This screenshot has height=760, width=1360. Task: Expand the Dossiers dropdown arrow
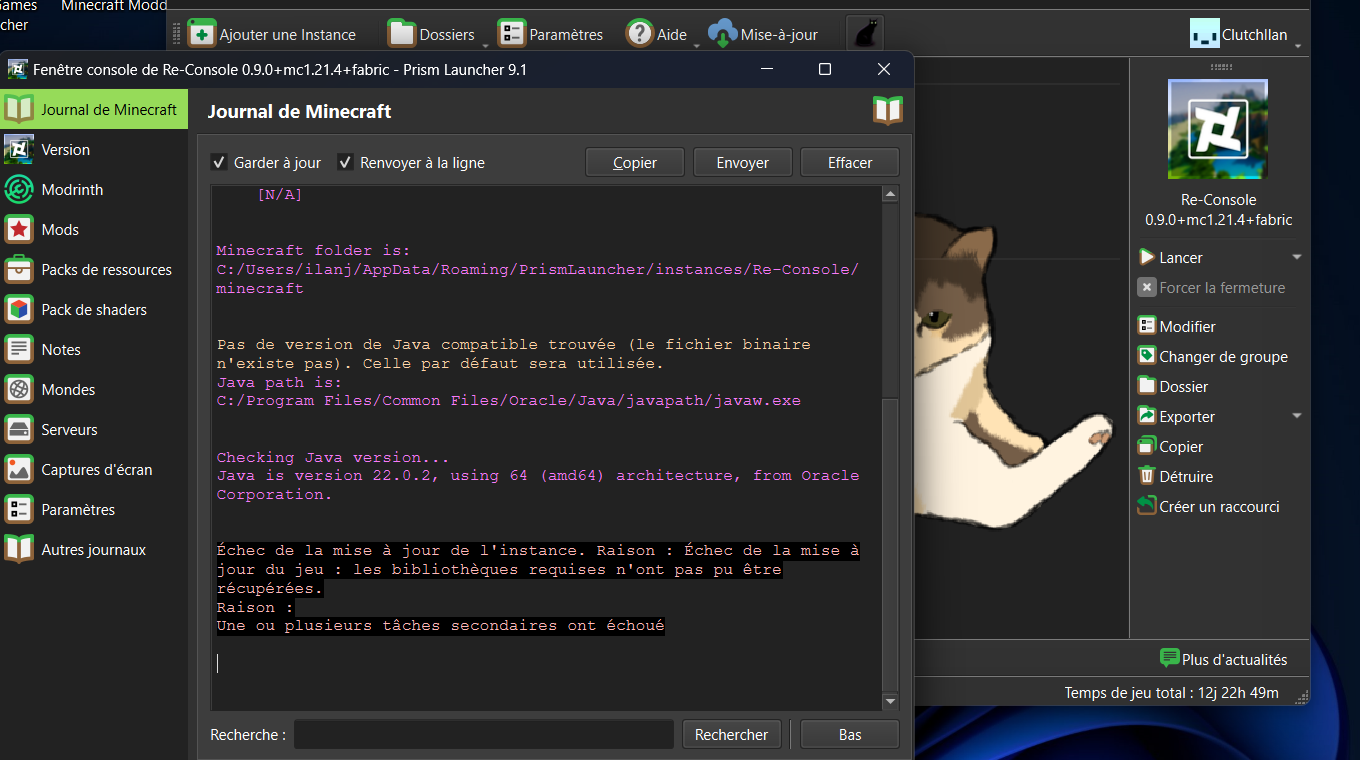485,45
